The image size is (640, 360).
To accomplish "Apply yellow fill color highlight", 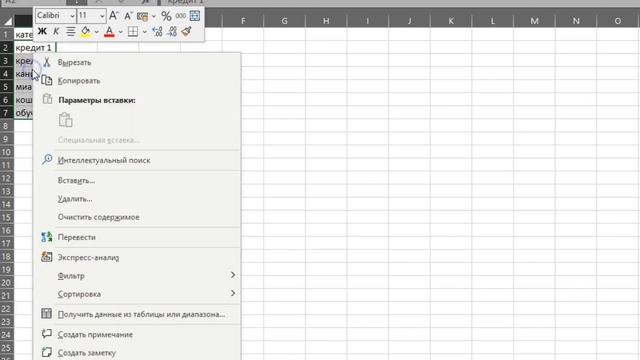I will [x=85, y=31].
